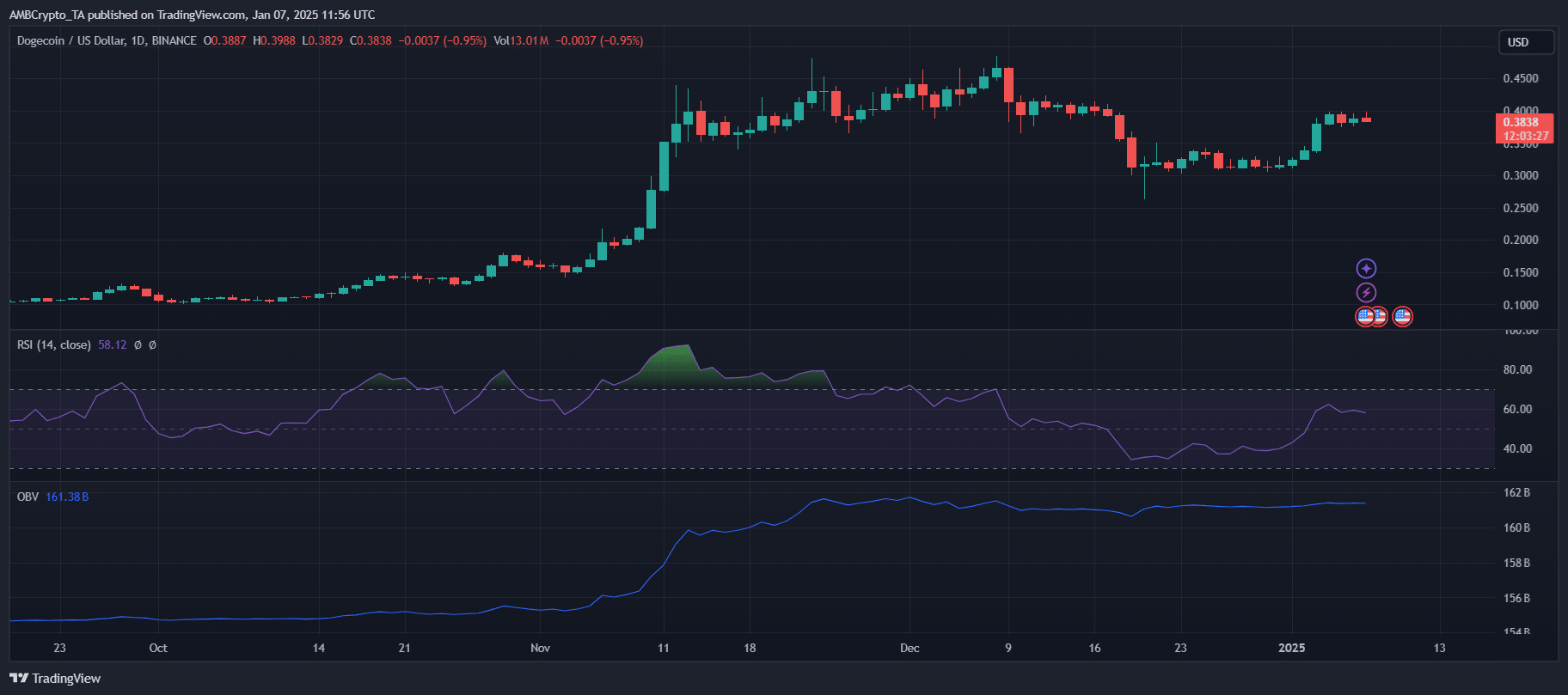Click the bar countdown 12:03:27
The width and height of the screenshot is (1568, 695).
(1526, 136)
